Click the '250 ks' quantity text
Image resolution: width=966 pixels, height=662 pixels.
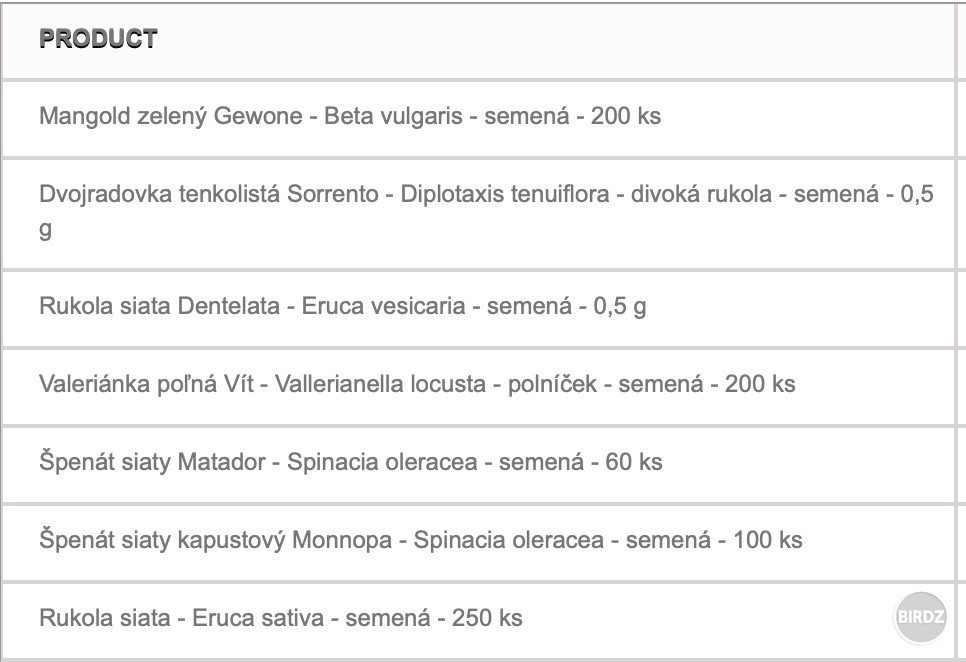click(487, 618)
